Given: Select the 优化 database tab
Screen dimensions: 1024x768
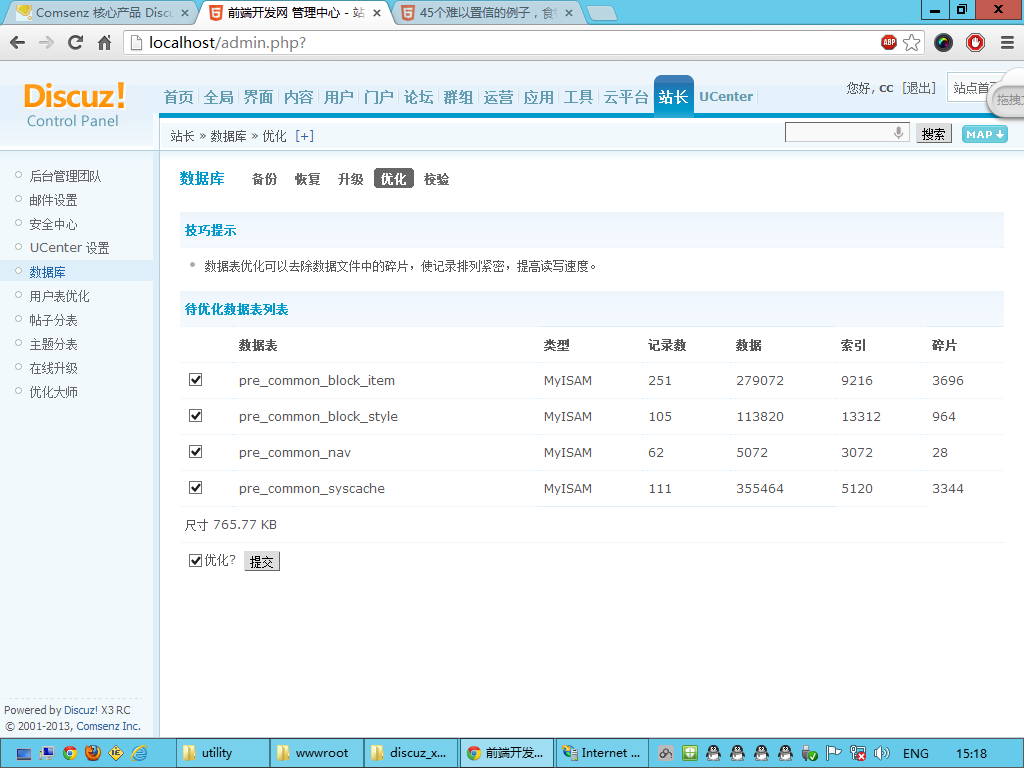Looking at the screenshot, I should tap(394, 178).
